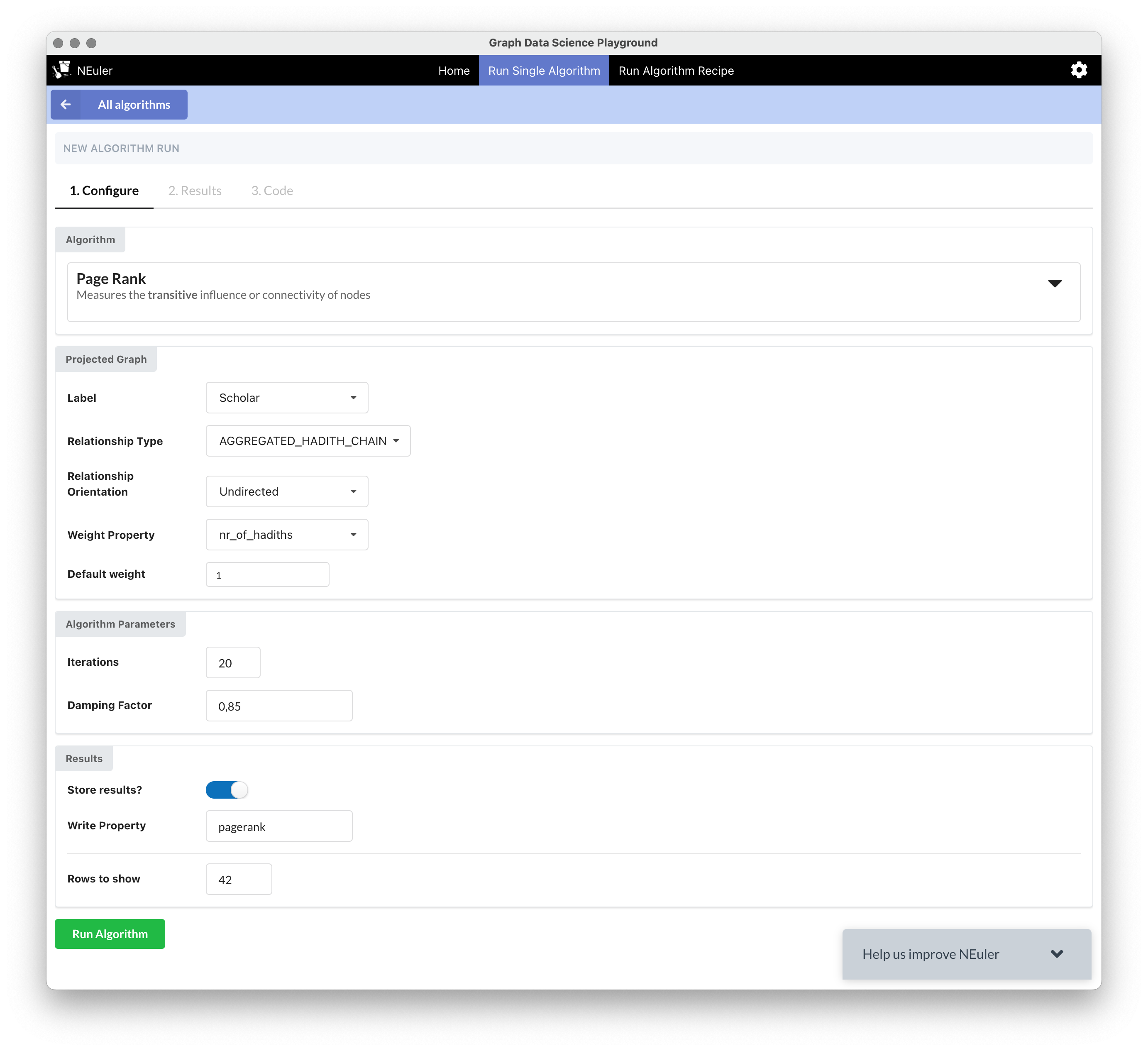Open the Label dropdown showing Scholar
The image size is (1148, 1051).
tap(286, 398)
